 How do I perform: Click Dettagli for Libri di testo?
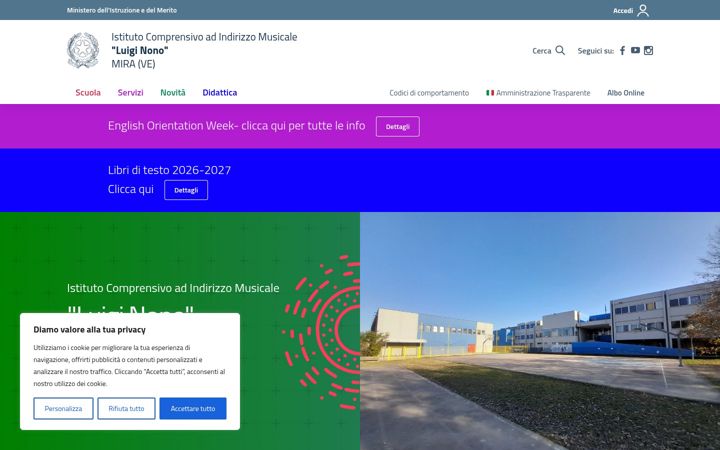(x=186, y=190)
